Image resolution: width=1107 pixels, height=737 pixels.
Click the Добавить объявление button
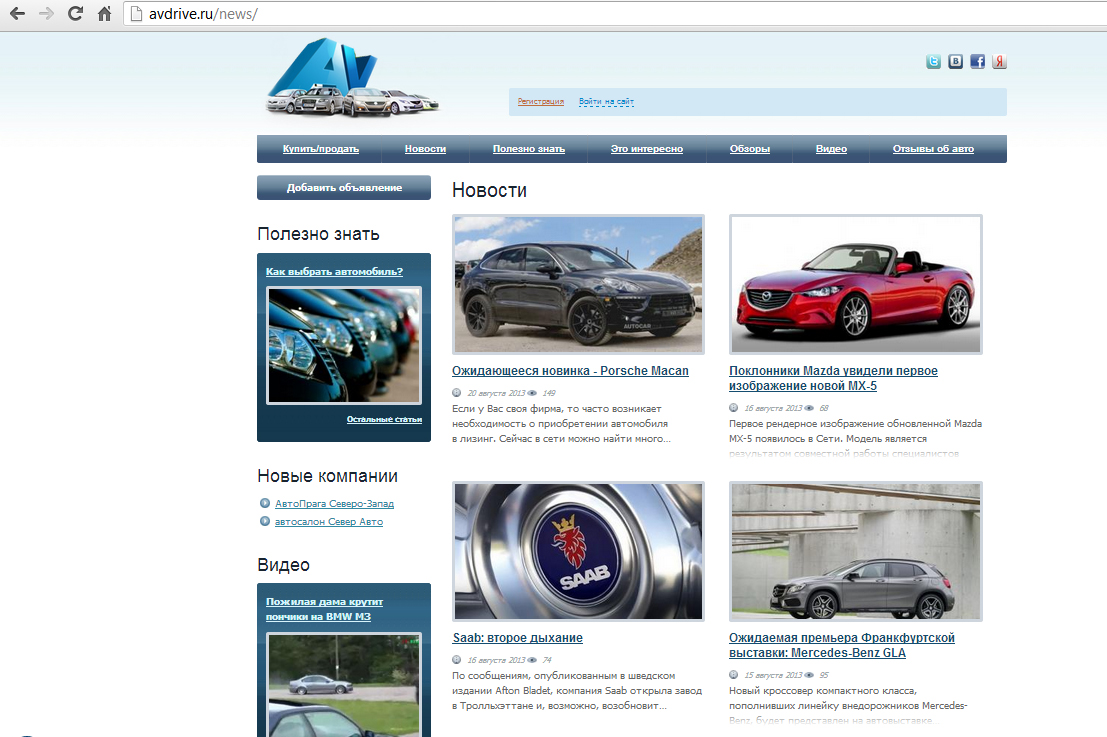[x=344, y=188]
